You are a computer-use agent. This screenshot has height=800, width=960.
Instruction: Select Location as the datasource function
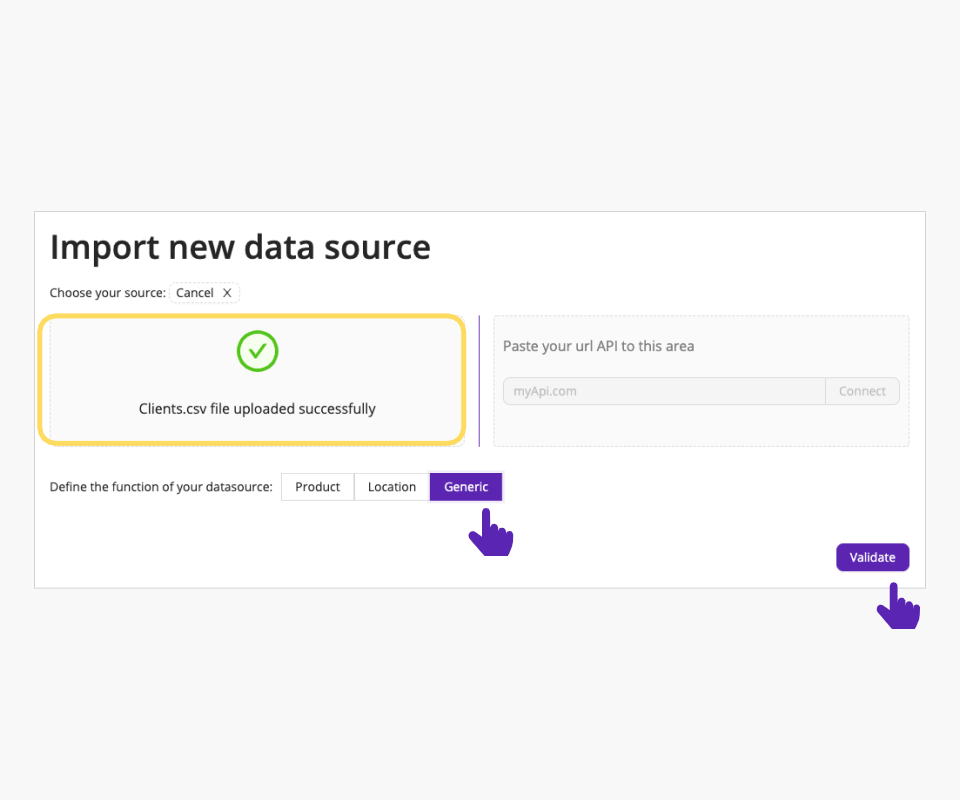392,487
